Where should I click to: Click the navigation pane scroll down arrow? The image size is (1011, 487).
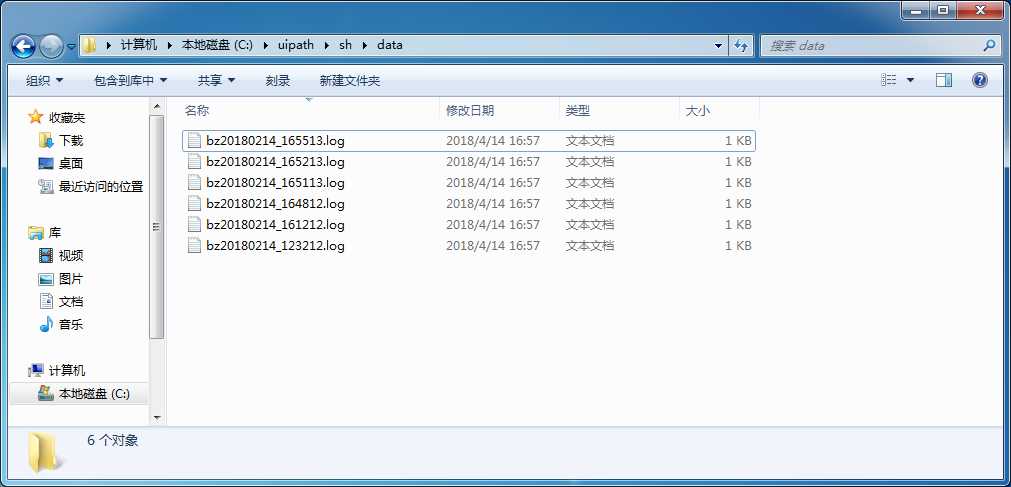[x=157, y=418]
